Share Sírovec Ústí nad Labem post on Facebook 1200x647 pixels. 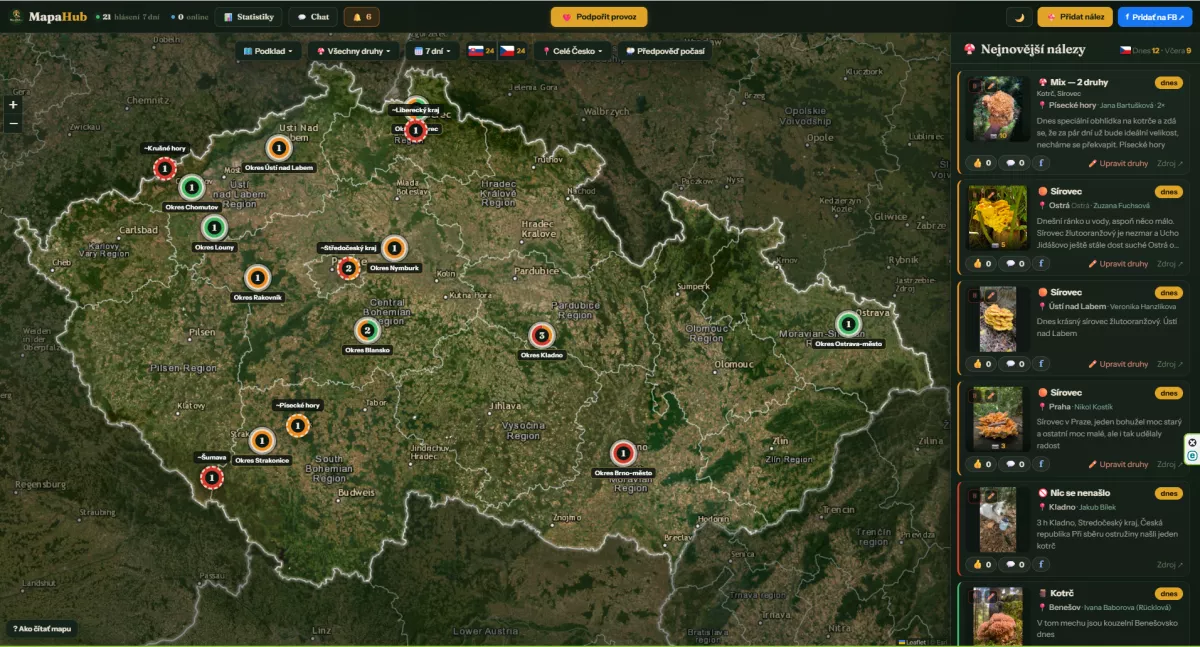[x=1041, y=364]
